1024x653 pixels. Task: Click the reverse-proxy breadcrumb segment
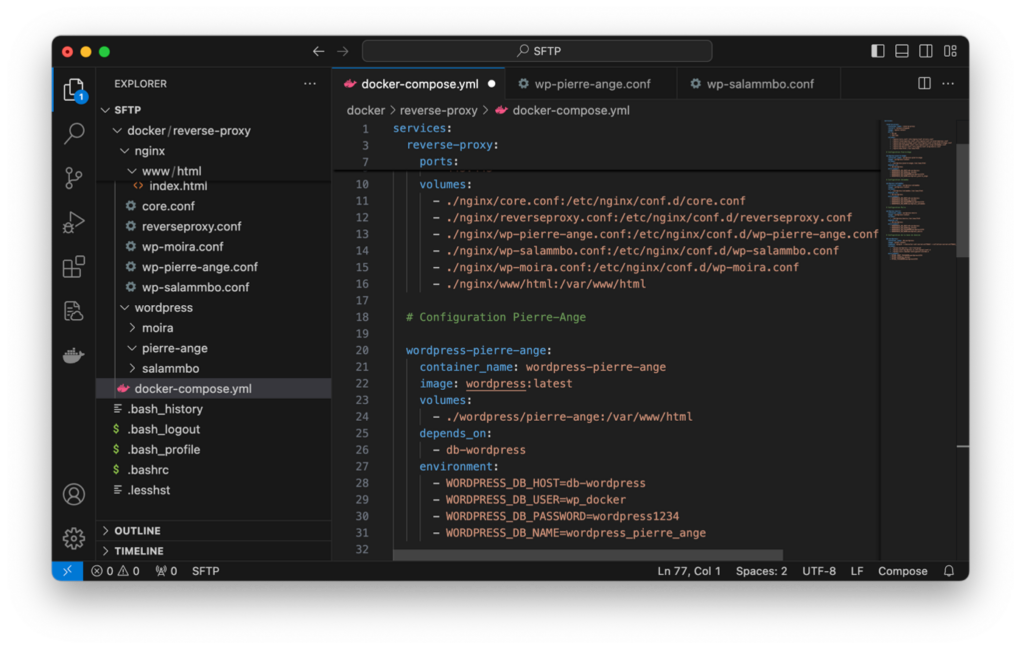tap(438, 110)
